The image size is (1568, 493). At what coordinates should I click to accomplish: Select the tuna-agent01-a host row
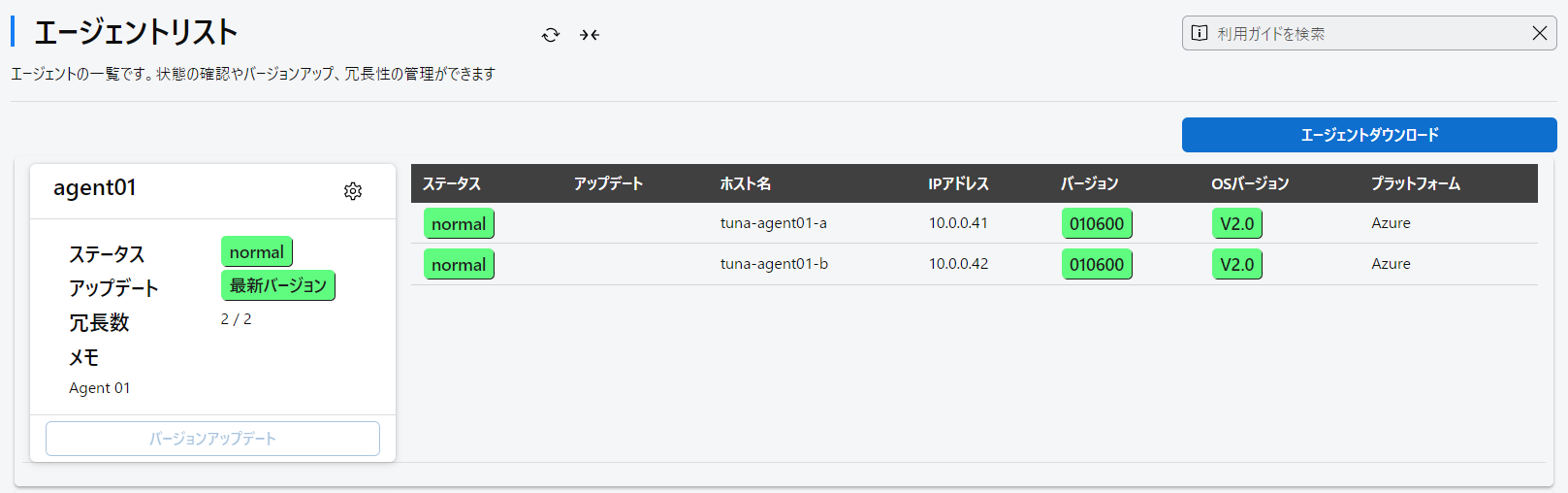pos(975,223)
